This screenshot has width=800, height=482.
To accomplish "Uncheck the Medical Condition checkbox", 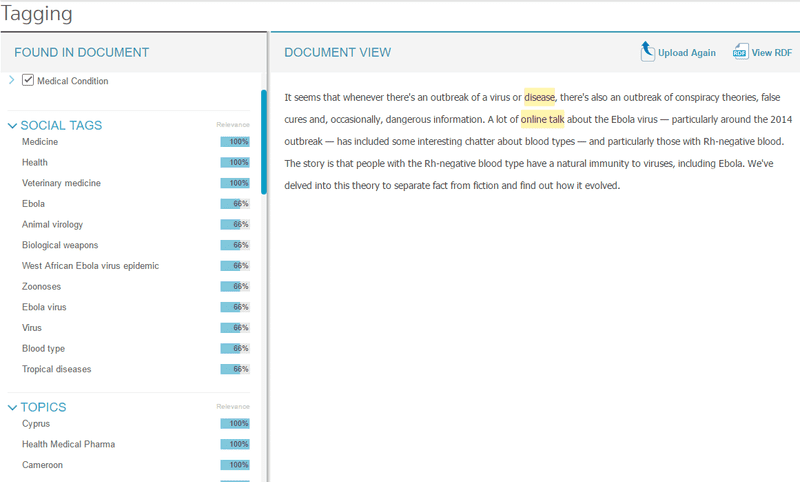I will (28, 80).
